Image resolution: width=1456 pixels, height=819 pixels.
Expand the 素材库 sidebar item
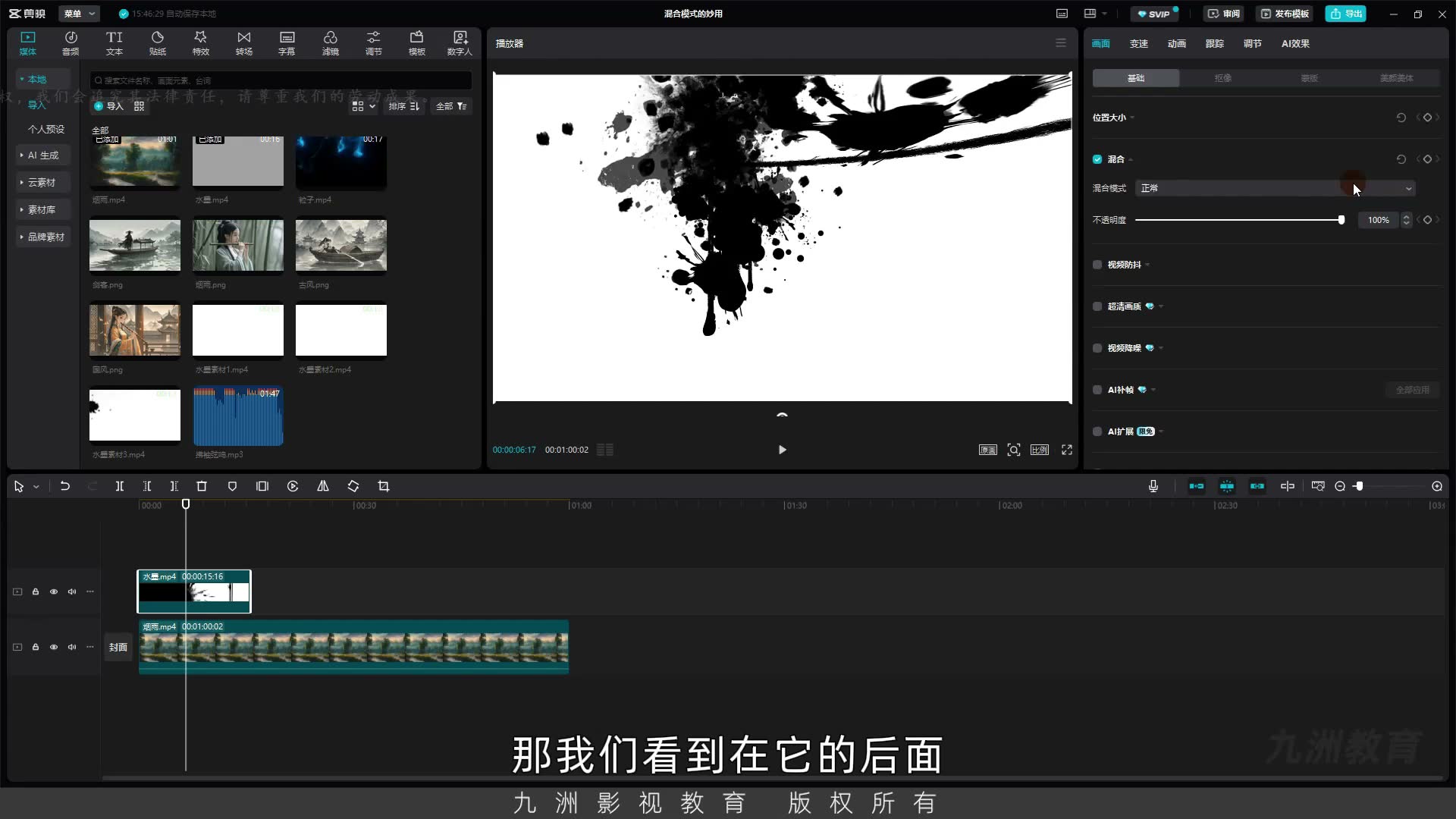point(42,209)
